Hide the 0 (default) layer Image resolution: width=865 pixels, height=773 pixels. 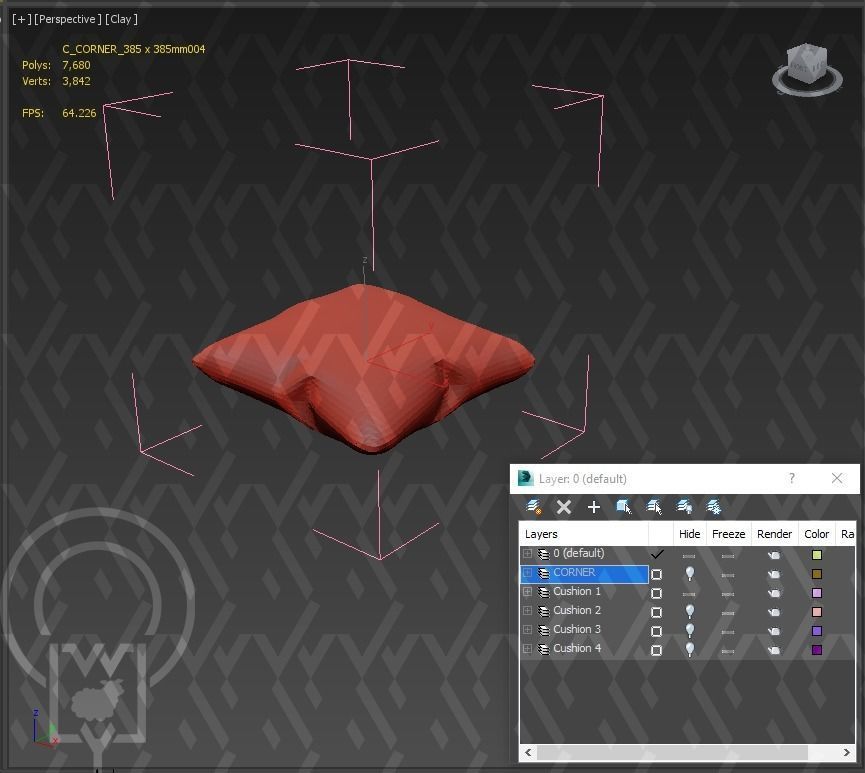point(689,556)
